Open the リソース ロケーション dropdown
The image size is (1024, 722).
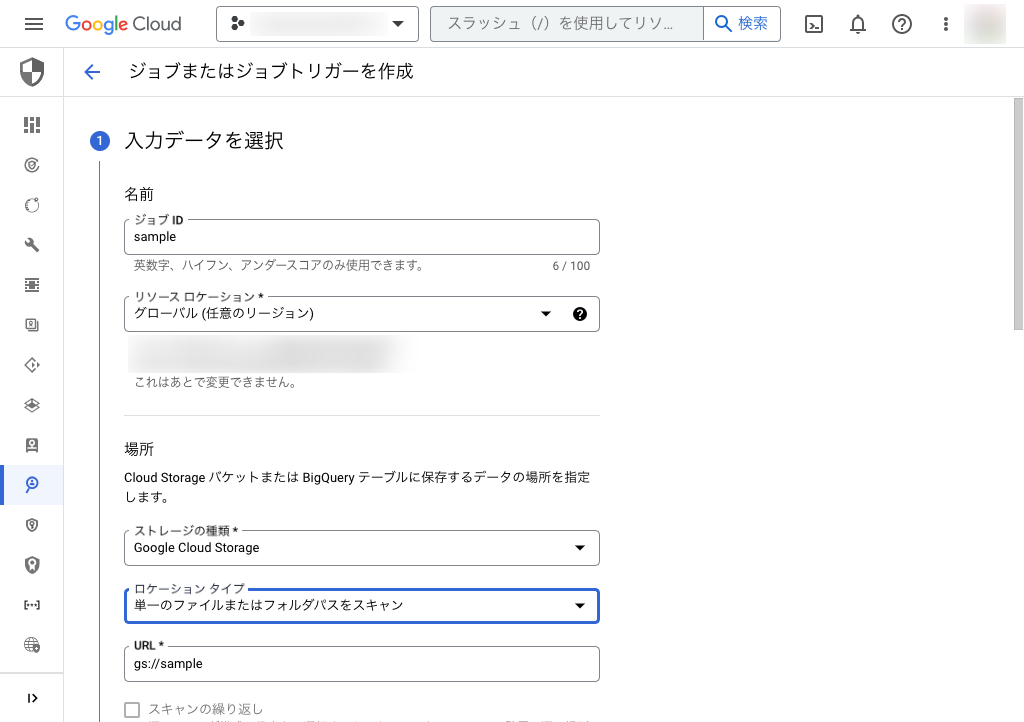coord(546,313)
